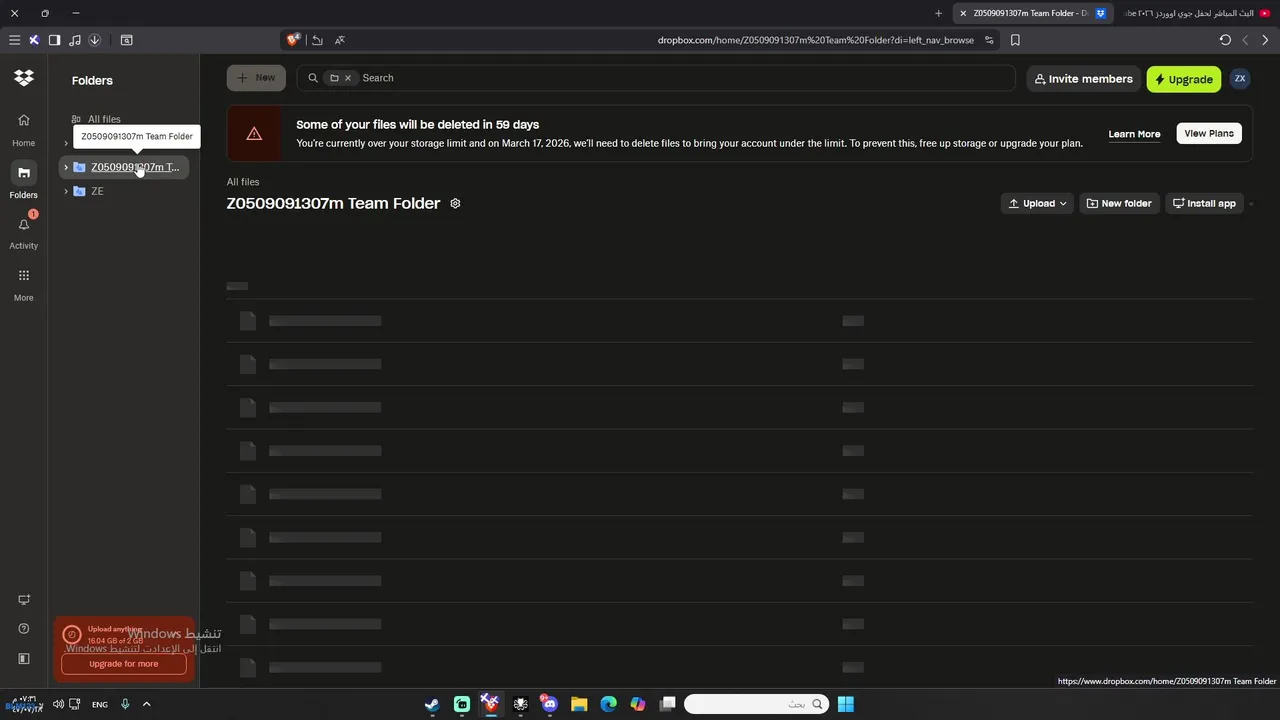This screenshot has height=720, width=1280.
Task: Open Microsoft Edge from the taskbar
Action: point(608,704)
